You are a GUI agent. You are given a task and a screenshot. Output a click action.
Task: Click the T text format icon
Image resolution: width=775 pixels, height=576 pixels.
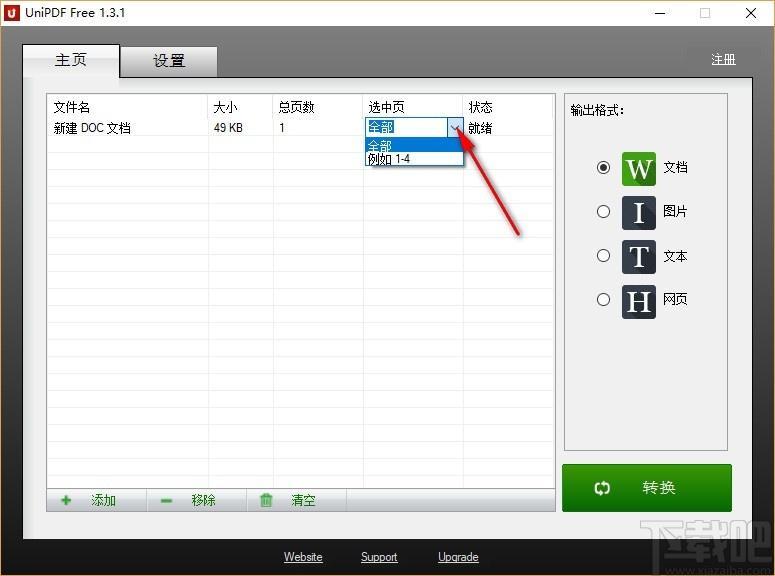639,257
